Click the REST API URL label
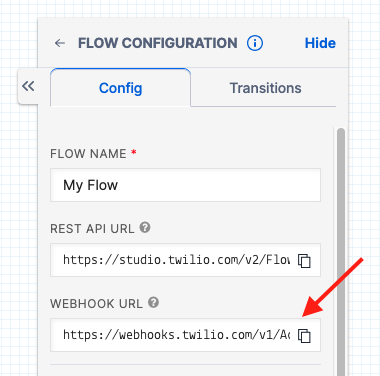The height and width of the screenshot is (376, 380). (x=92, y=229)
